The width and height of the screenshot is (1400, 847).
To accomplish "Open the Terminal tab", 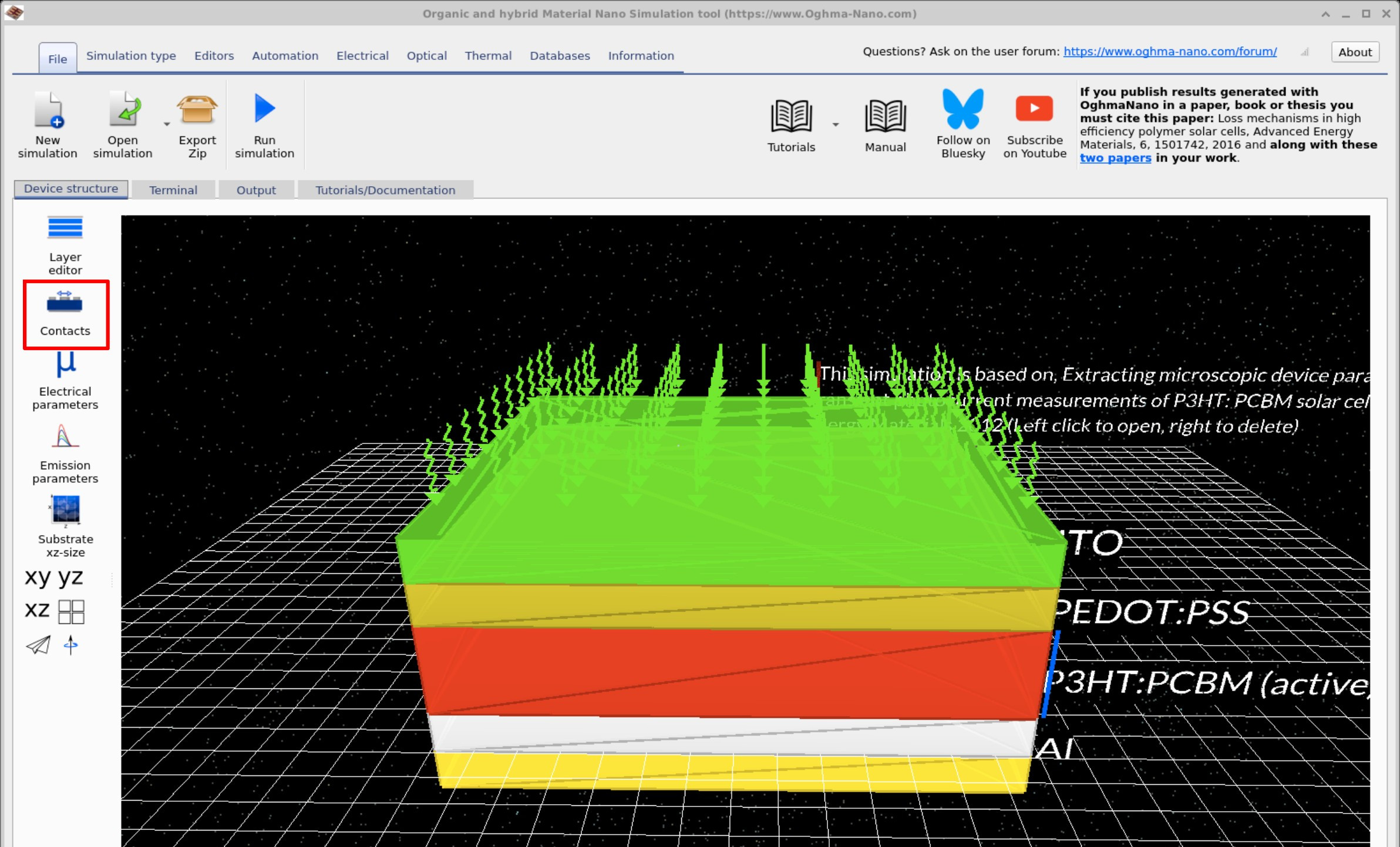I will coord(173,189).
